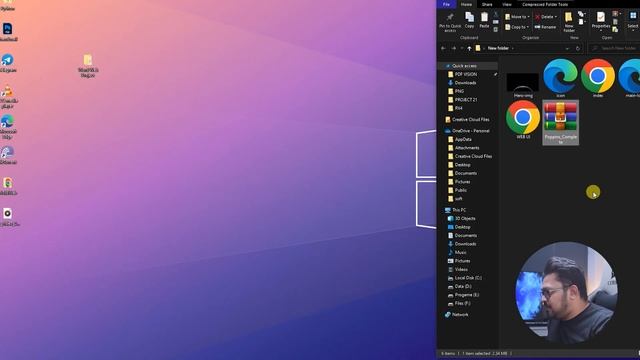Open the File tab
This screenshot has height=360, width=640.
(446, 4)
